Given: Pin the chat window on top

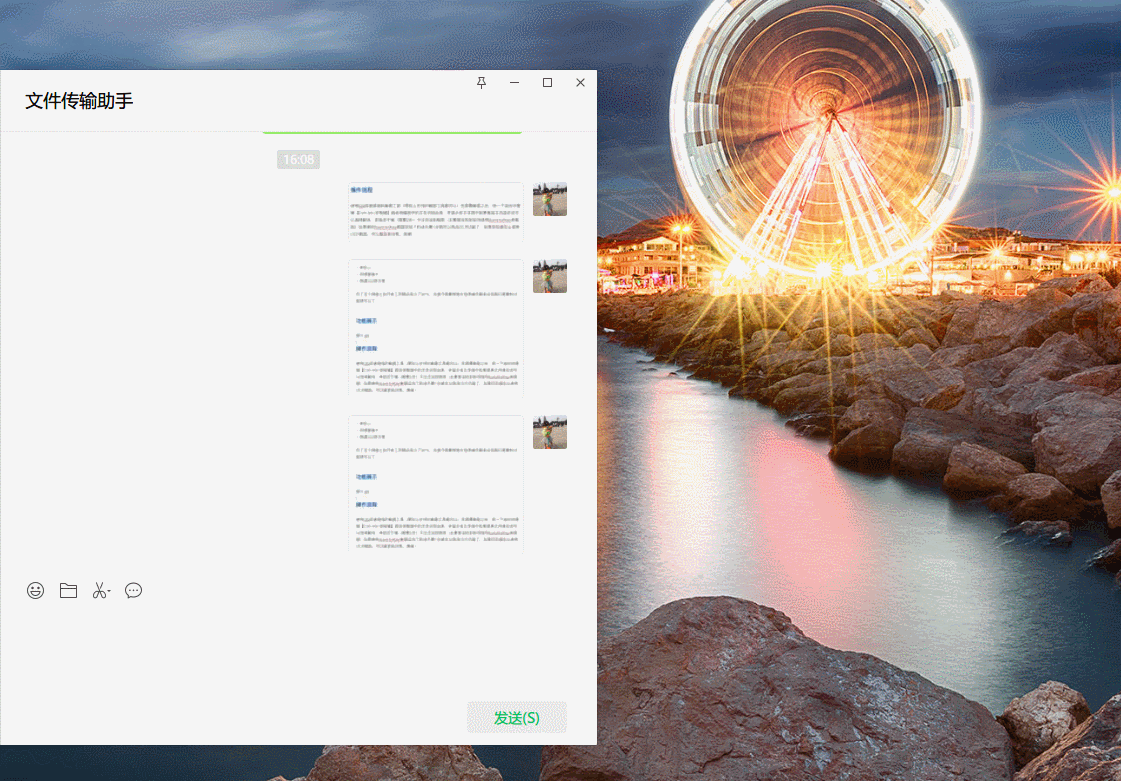Looking at the screenshot, I should (x=481, y=83).
